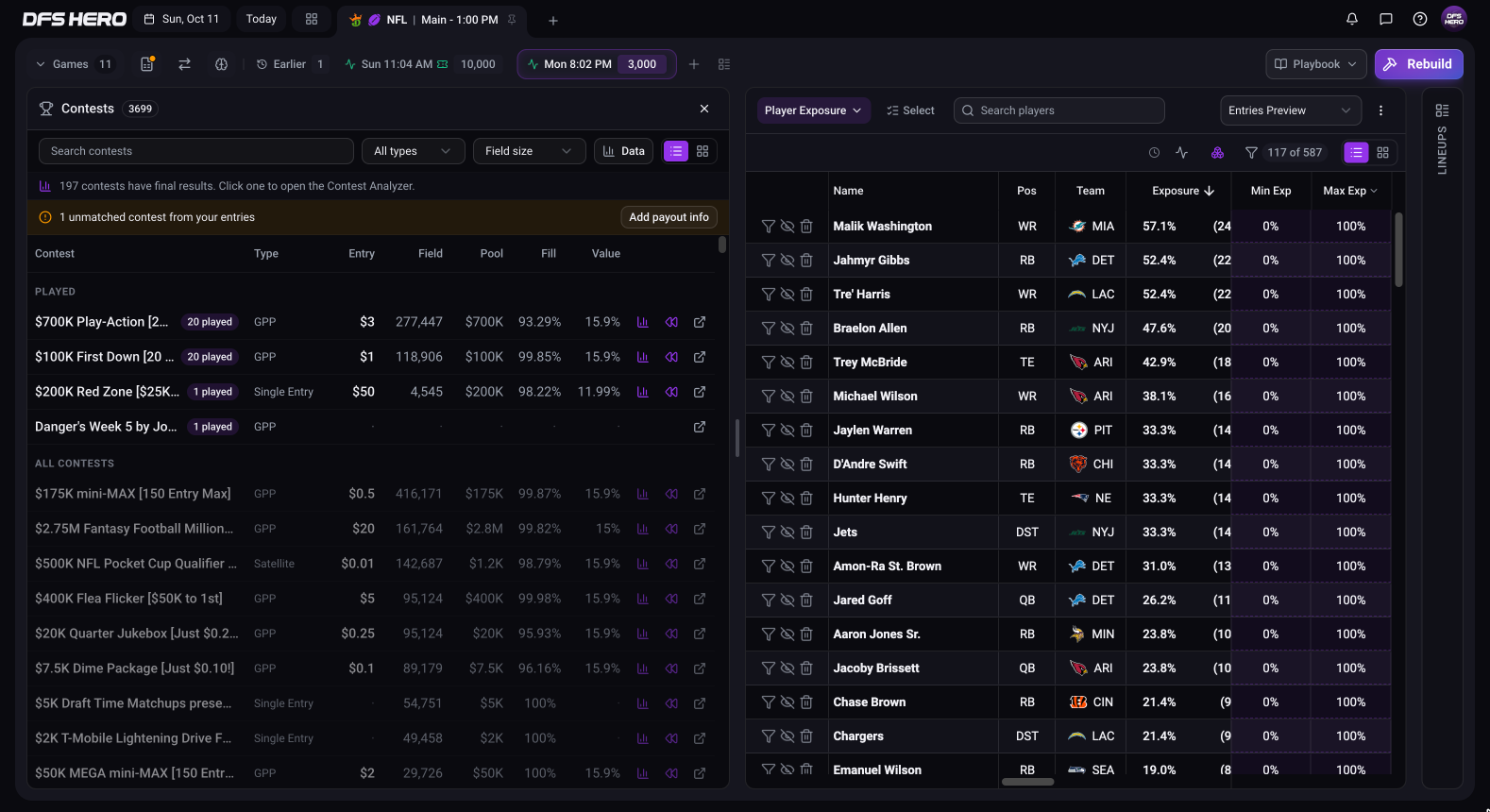Image resolution: width=1490 pixels, height=812 pixels.
Task: Switch player table to grid view
Action: pyautogui.click(x=1383, y=153)
